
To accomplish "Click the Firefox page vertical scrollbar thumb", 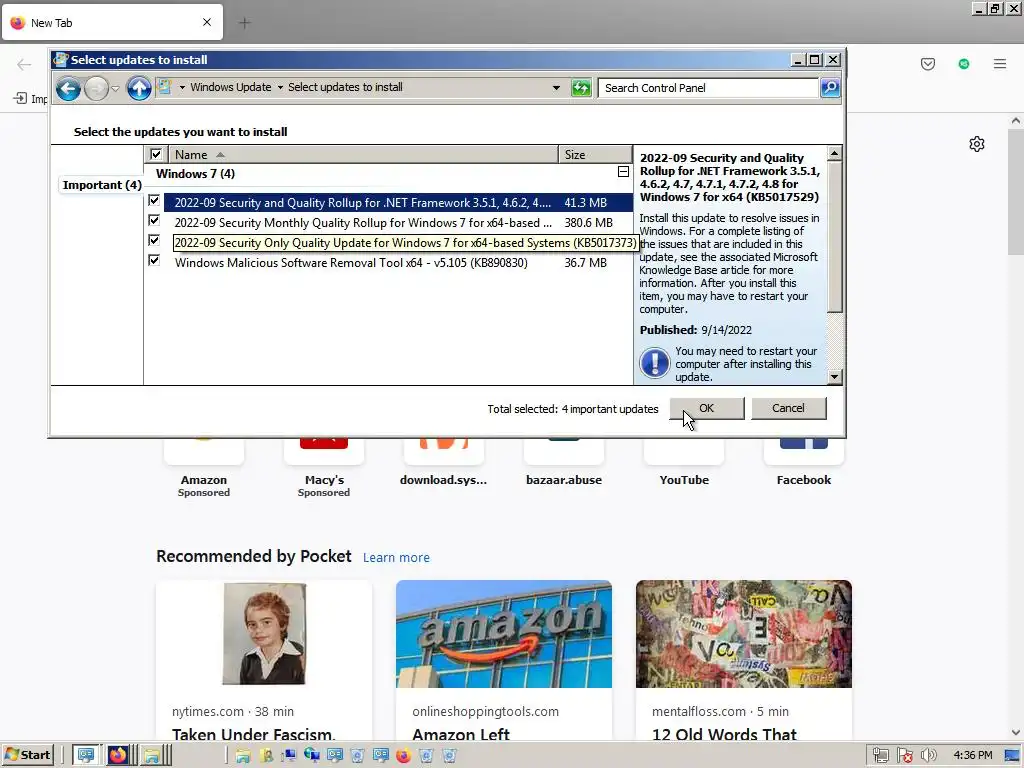I will coord(1015,192).
